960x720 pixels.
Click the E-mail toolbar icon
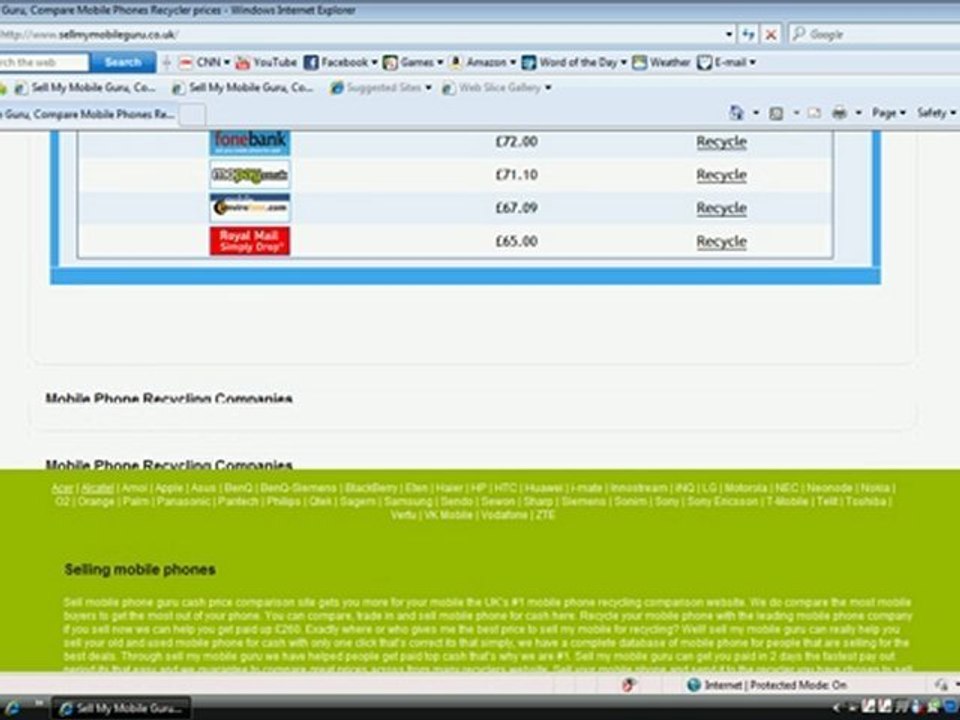[x=705, y=62]
